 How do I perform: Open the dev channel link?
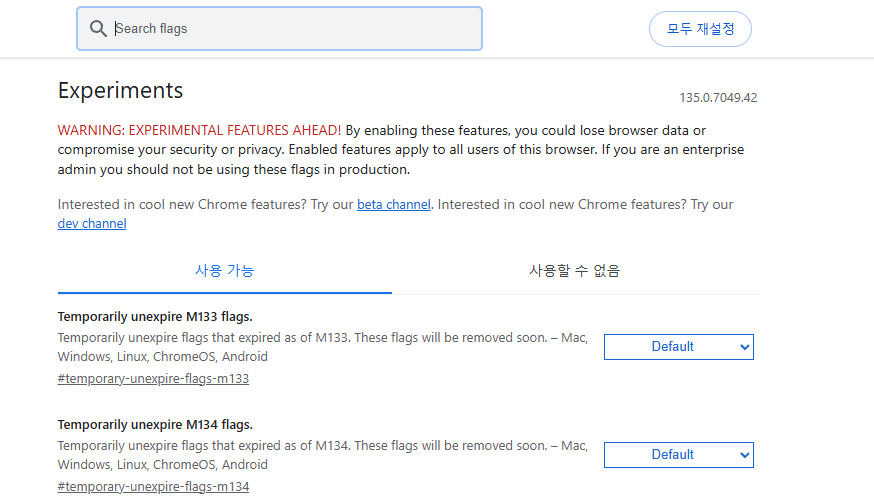(x=92, y=223)
